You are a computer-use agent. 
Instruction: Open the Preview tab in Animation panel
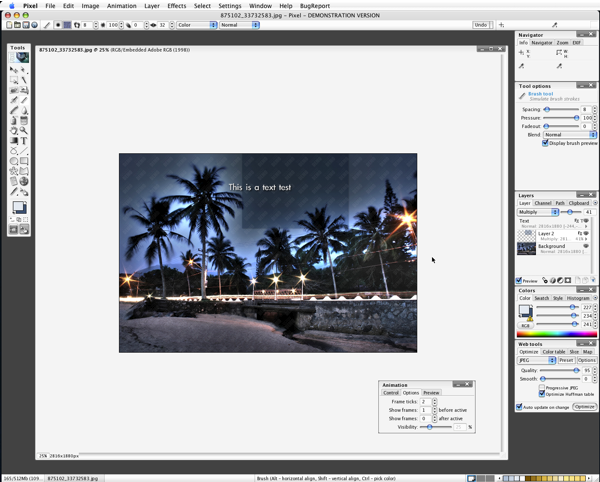pyautogui.click(x=431, y=393)
